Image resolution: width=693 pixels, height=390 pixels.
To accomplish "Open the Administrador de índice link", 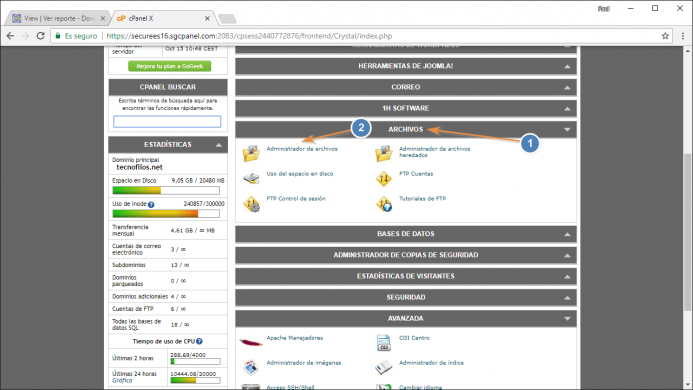I will coord(431,363).
